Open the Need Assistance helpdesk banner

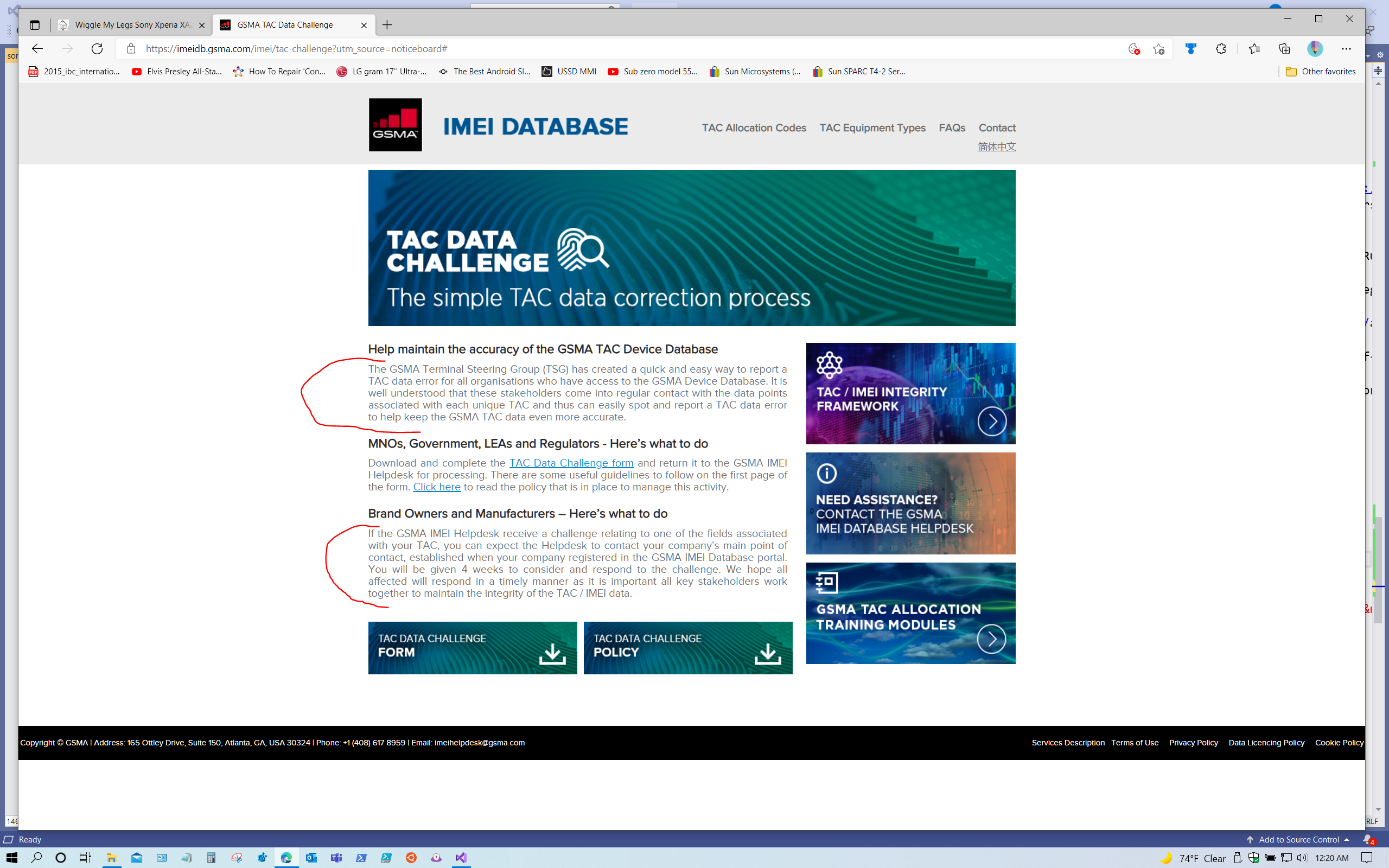[x=910, y=503]
